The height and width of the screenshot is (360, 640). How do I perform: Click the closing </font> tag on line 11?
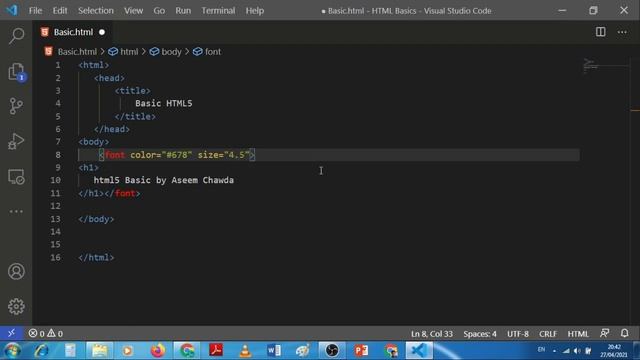point(122,193)
